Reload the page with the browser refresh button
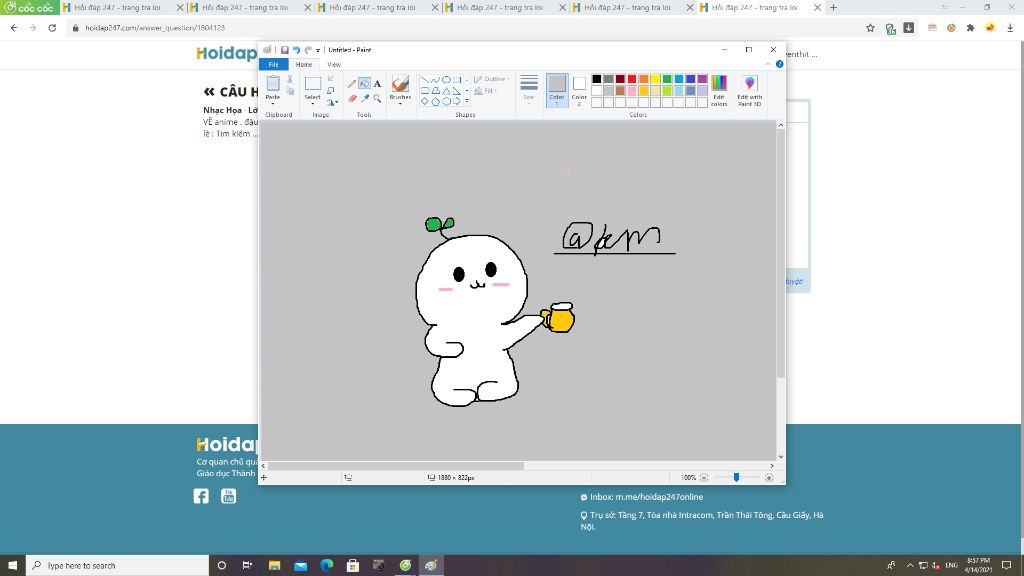Image resolution: width=1024 pixels, height=576 pixels. [x=52, y=28]
